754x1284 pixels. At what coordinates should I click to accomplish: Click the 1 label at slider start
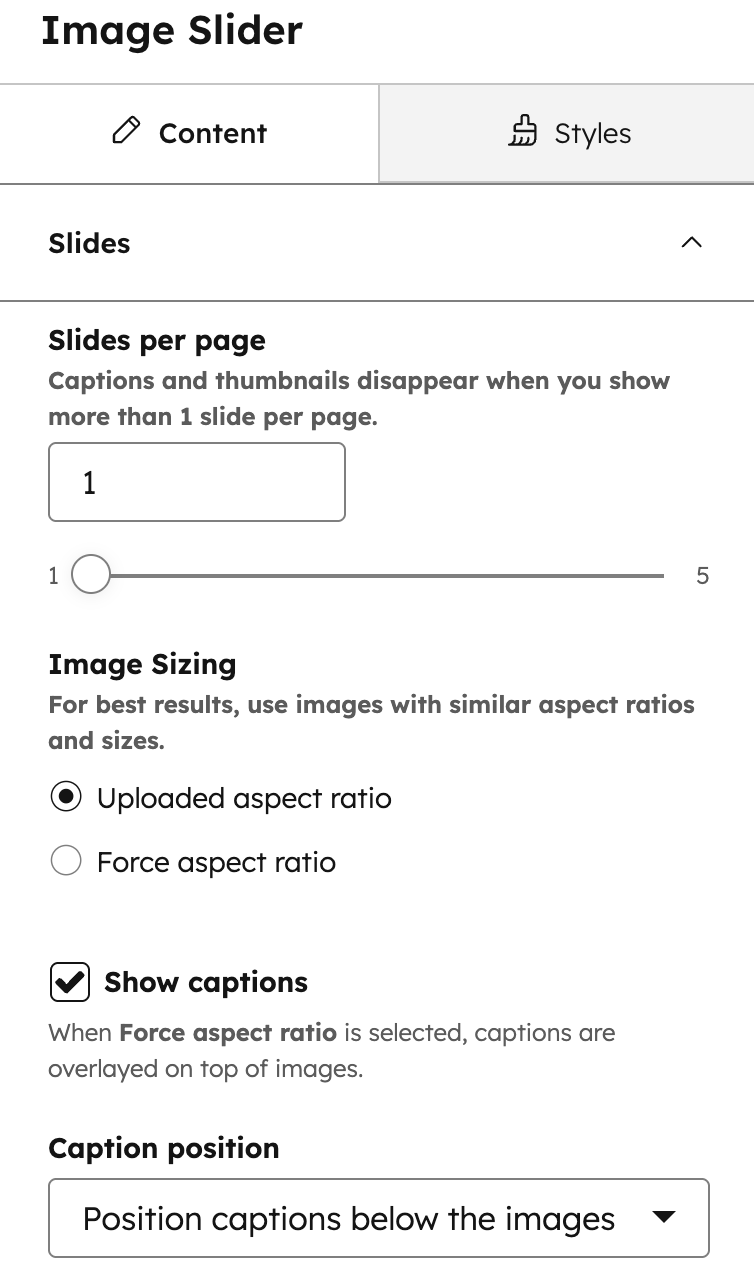[53, 575]
